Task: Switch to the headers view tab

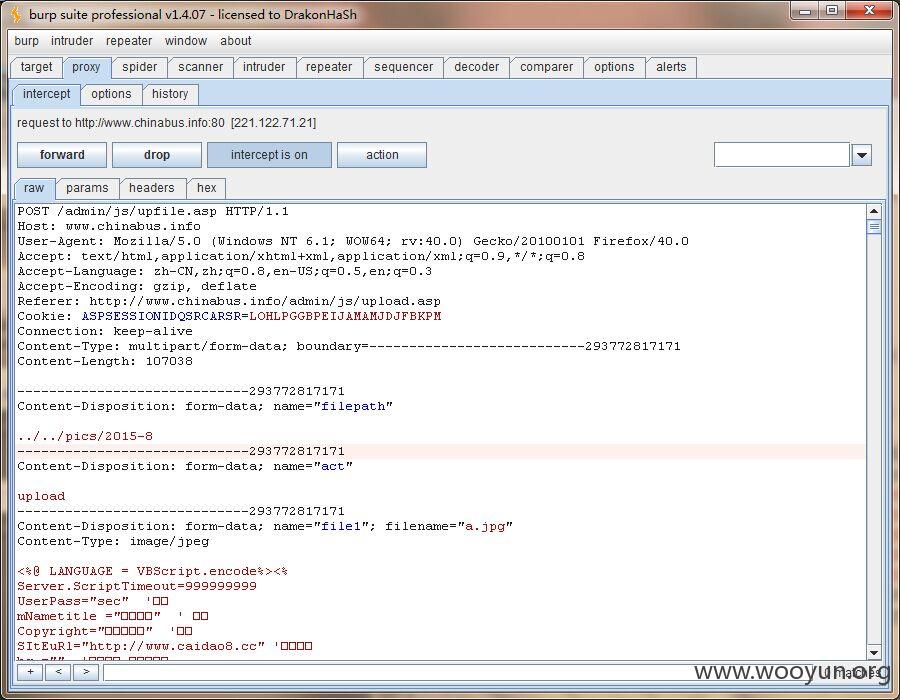Action: pos(152,188)
